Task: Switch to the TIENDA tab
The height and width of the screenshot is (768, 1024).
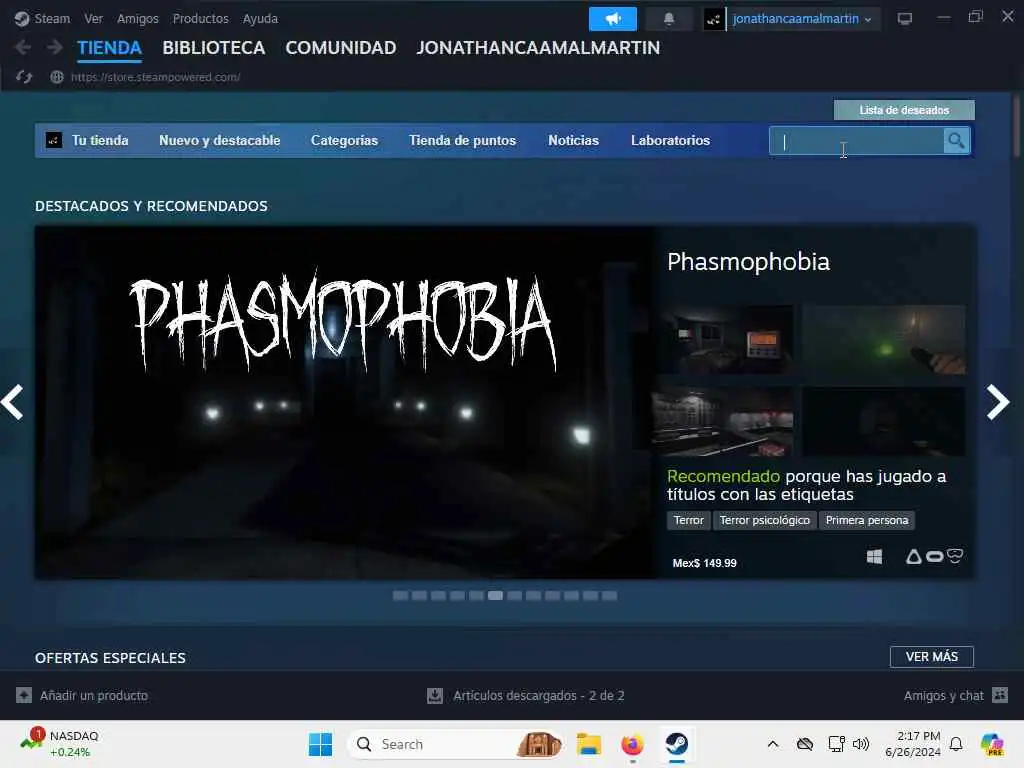Action: click(x=109, y=48)
